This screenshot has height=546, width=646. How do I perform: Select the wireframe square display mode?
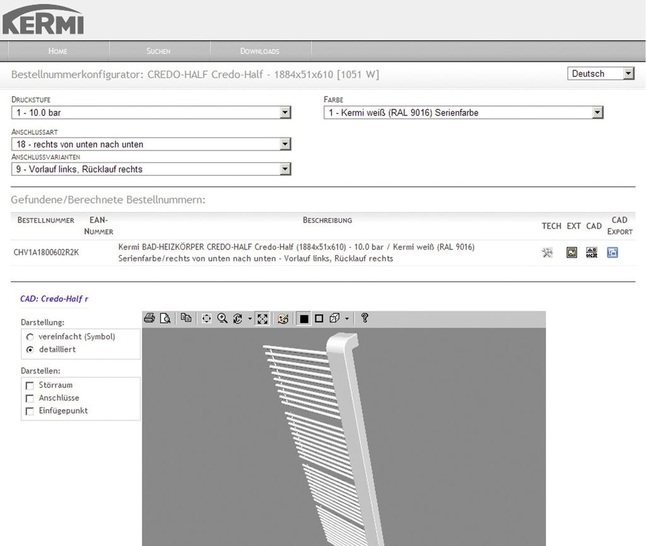click(319, 319)
